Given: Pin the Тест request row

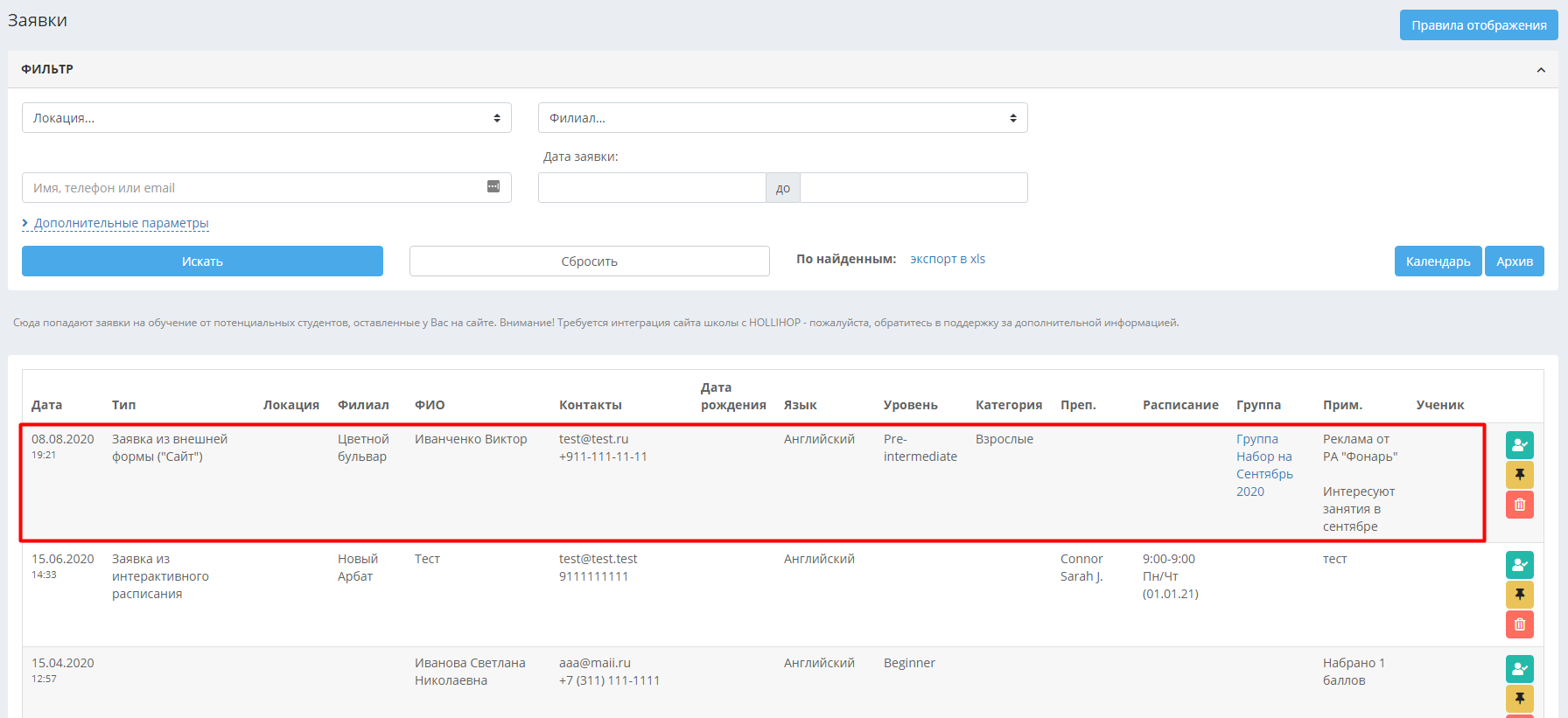Looking at the screenshot, I should tap(1520, 595).
